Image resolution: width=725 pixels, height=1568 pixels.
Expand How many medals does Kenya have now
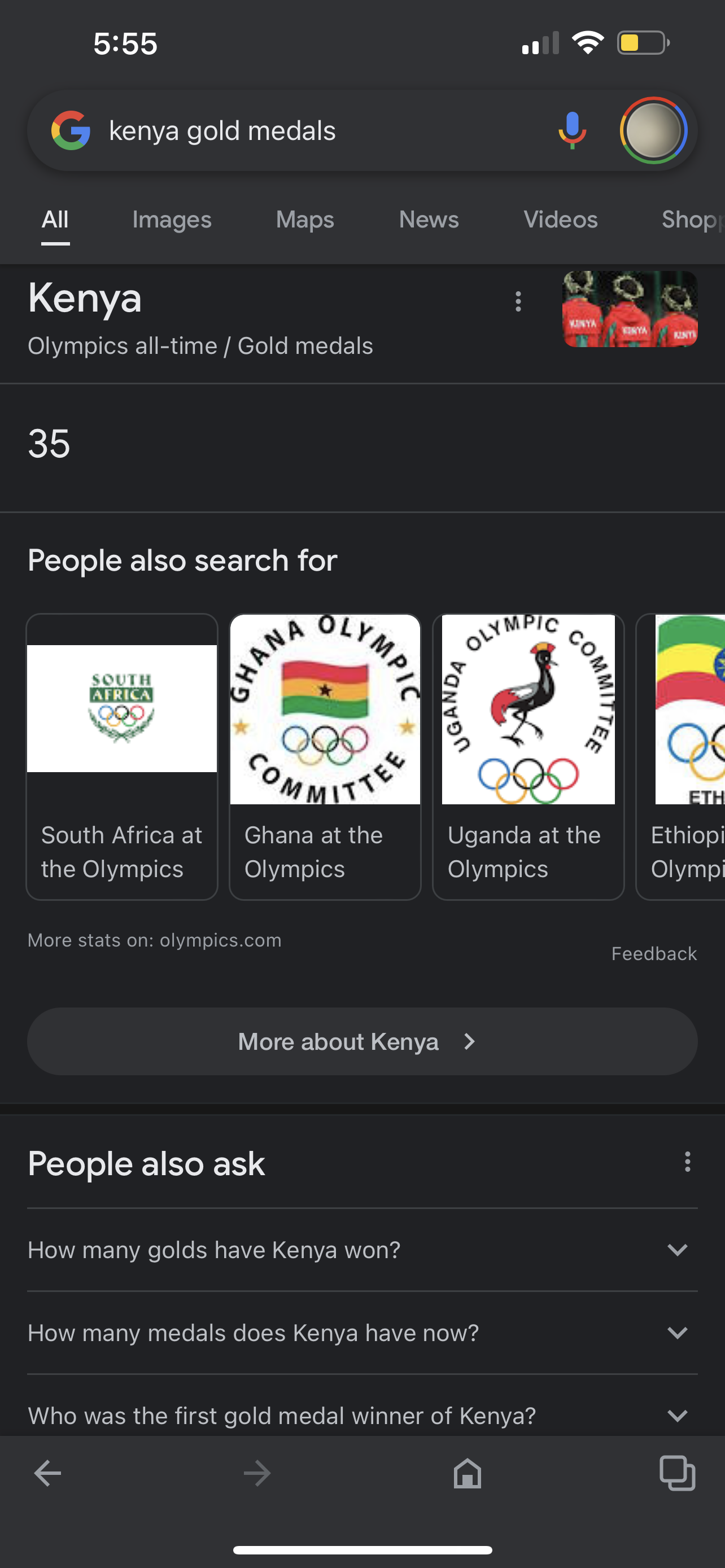click(x=362, y=1333)
